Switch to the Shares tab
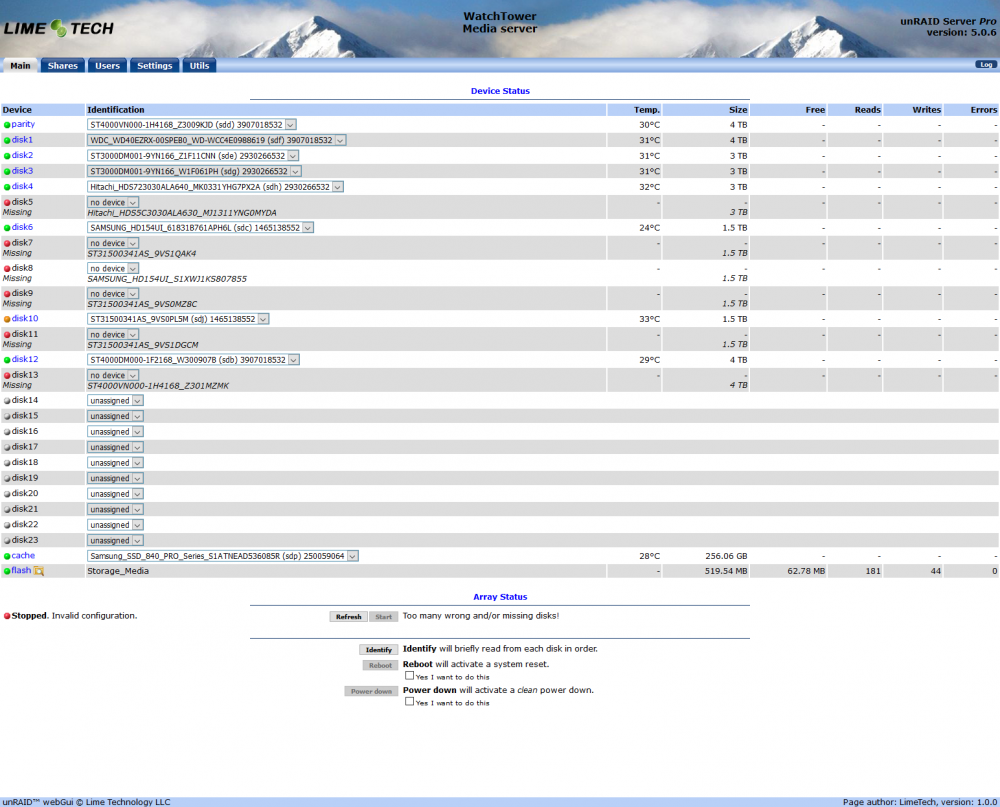The height and width of the screenshot is (807, 1000). pos(62,66)
